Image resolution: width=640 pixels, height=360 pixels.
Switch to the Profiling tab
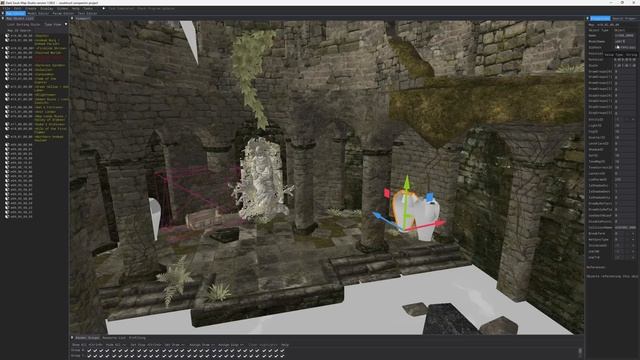pos(137,338)
